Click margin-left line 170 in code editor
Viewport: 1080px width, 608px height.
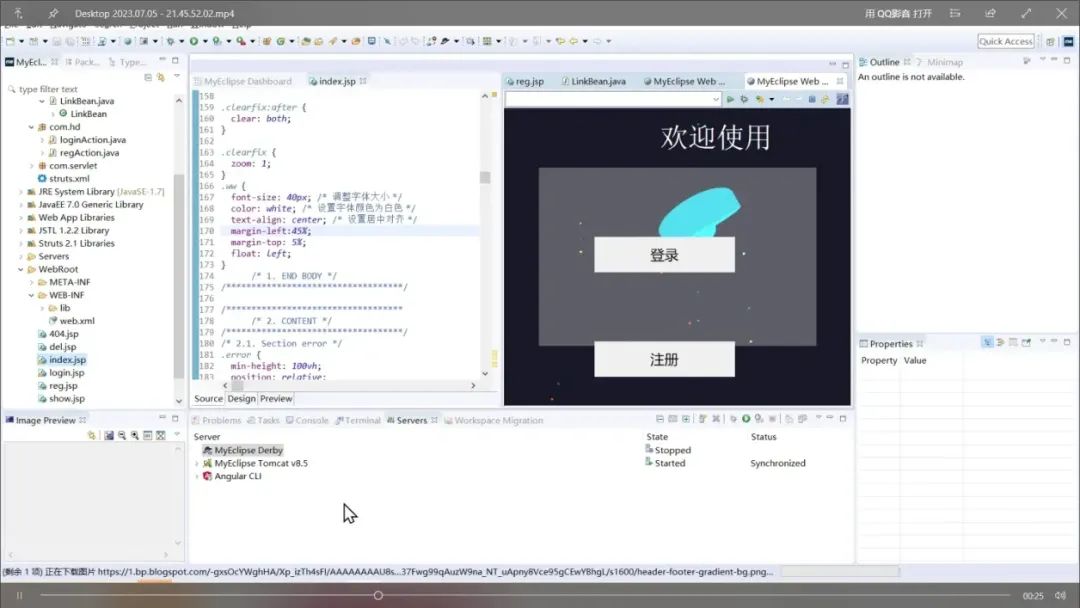pyautogui.click(x=271, y=231)
